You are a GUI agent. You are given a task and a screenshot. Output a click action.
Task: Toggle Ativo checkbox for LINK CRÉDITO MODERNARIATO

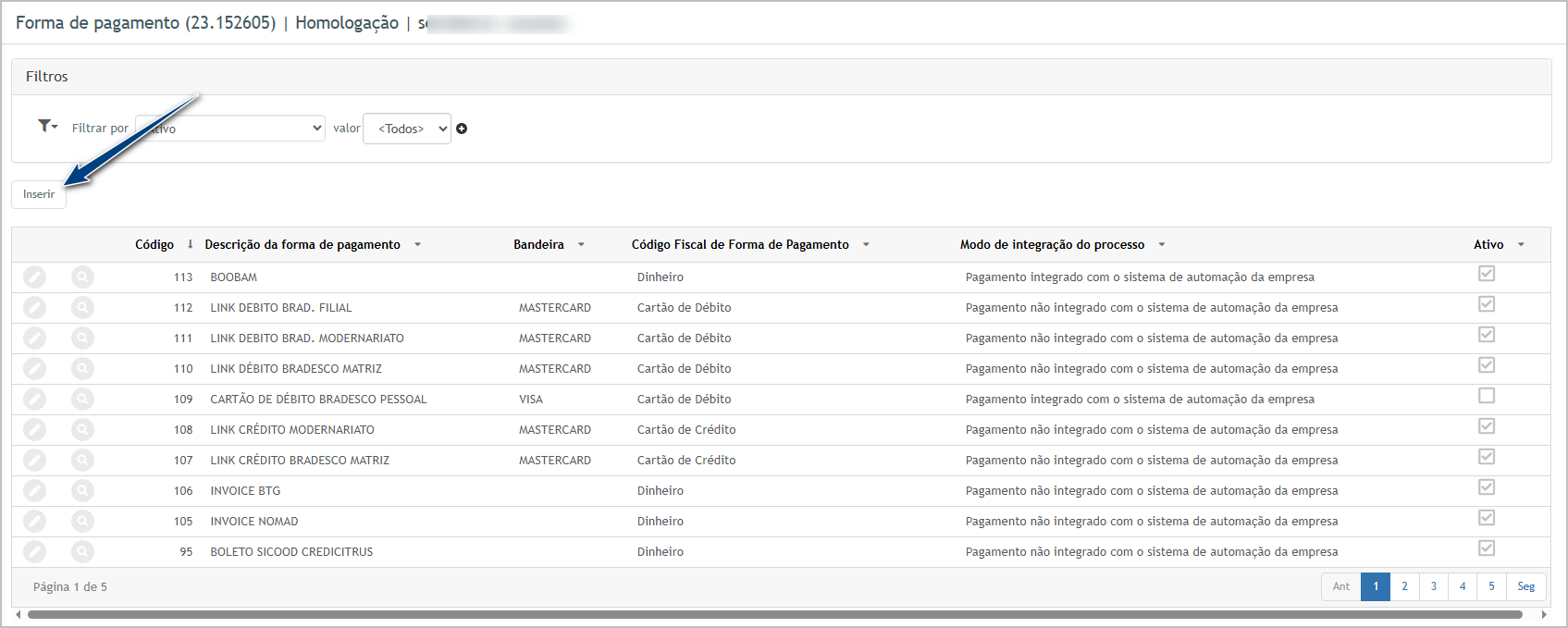pyautogui.click(x=1487, y=426)
